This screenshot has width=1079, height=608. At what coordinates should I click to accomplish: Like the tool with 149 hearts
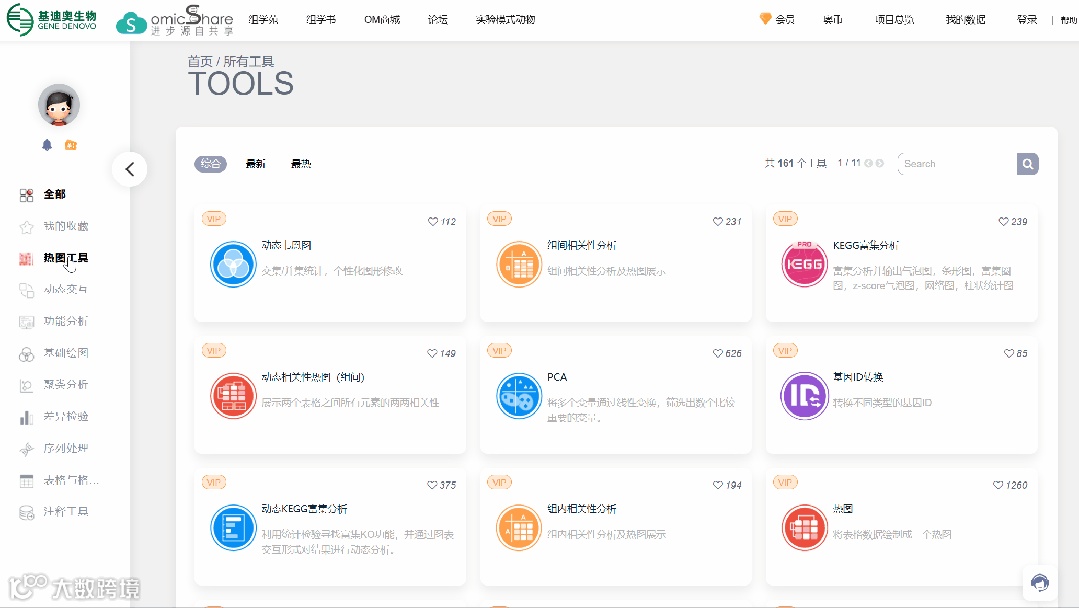click(x=432, y=354)
